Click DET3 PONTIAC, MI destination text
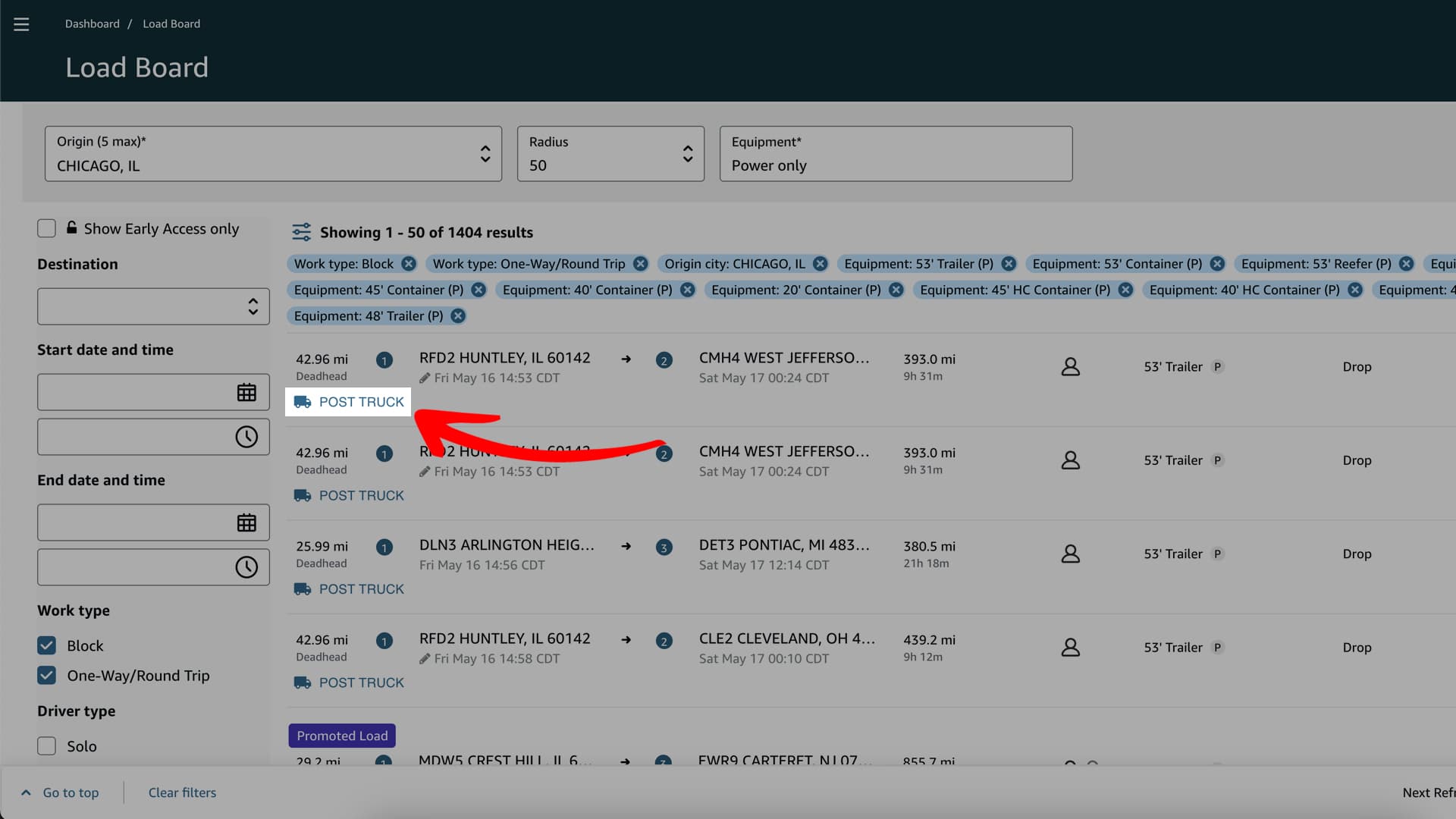 pos(784,545)
